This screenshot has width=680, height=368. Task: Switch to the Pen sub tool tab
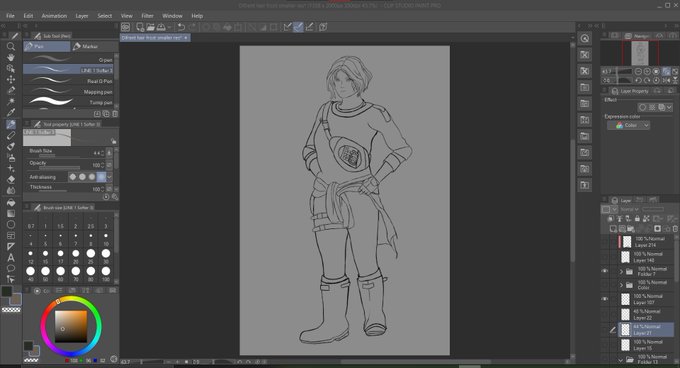(x=46, y=46)
